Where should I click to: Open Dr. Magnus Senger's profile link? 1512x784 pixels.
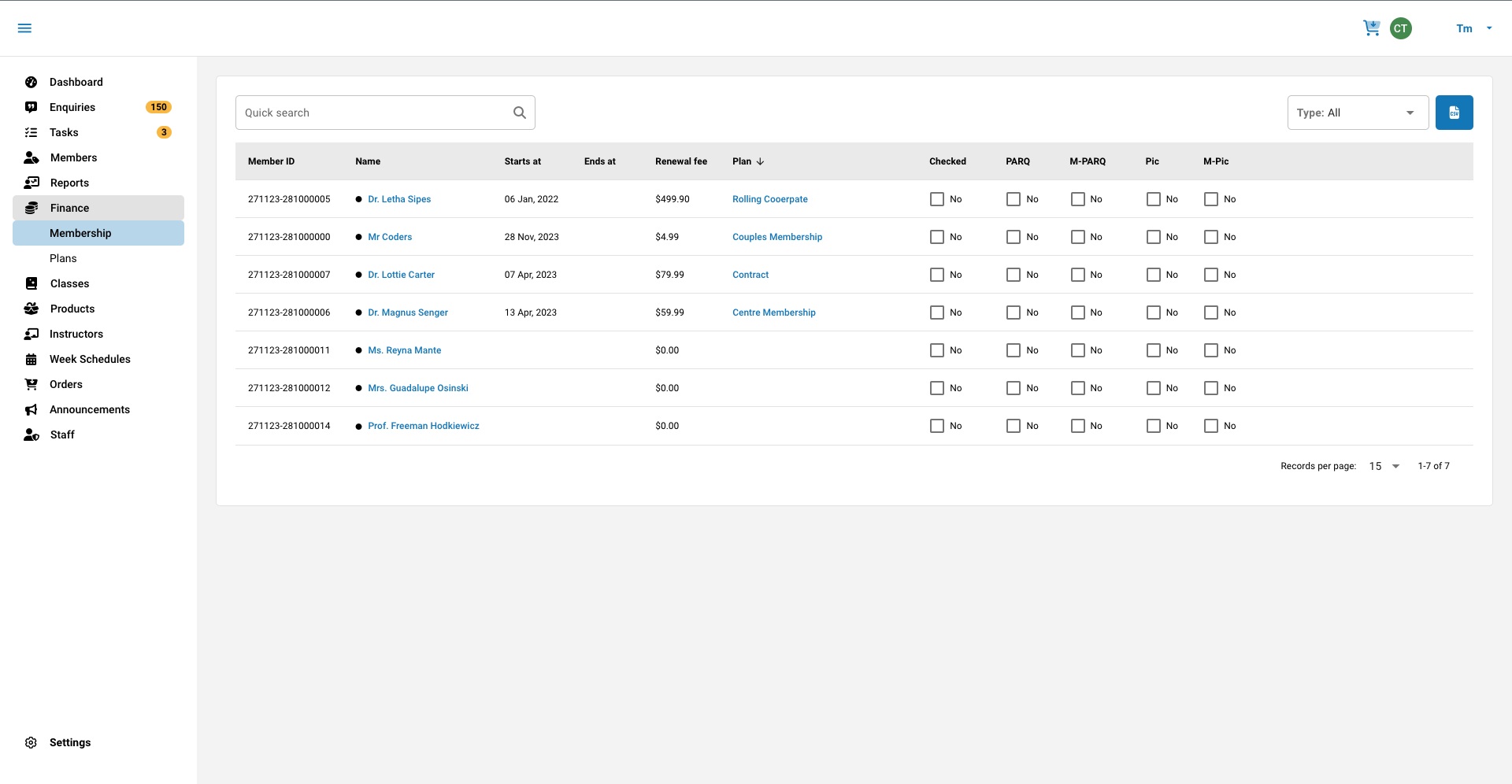pyautogui.click(x=407, y=312)
